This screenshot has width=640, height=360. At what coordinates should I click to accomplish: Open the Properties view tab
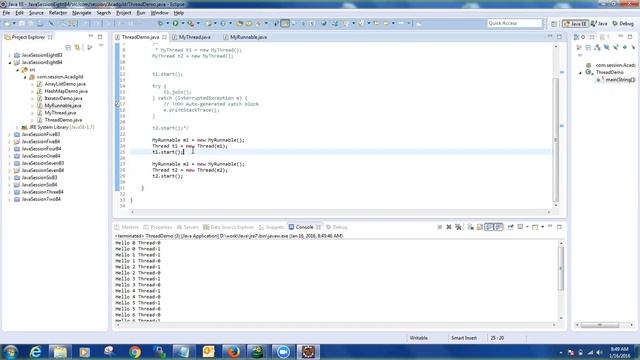tap(158, 227)
